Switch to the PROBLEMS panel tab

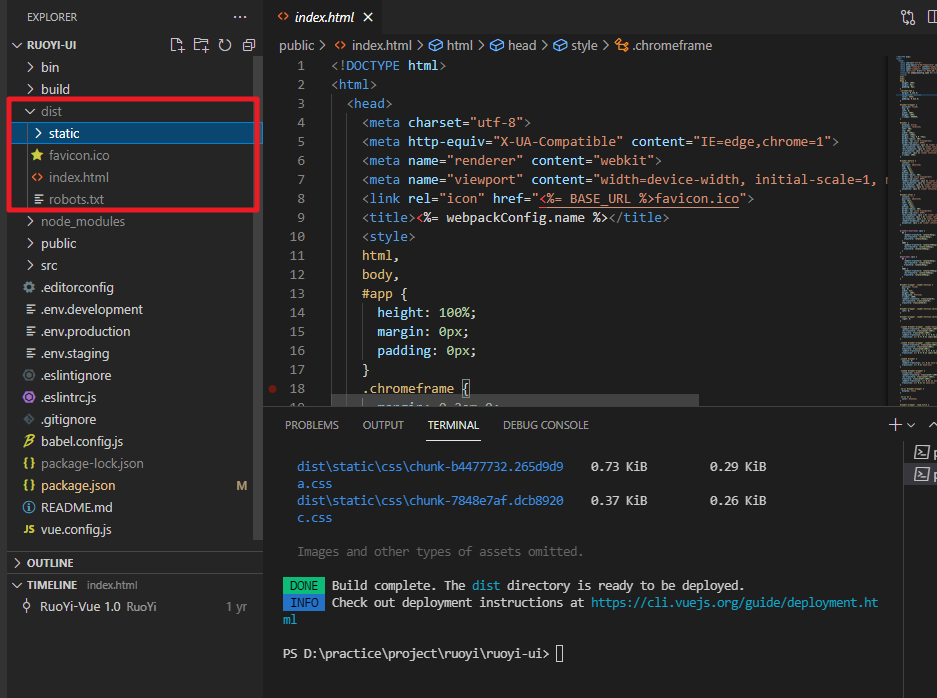coord(311,425)
